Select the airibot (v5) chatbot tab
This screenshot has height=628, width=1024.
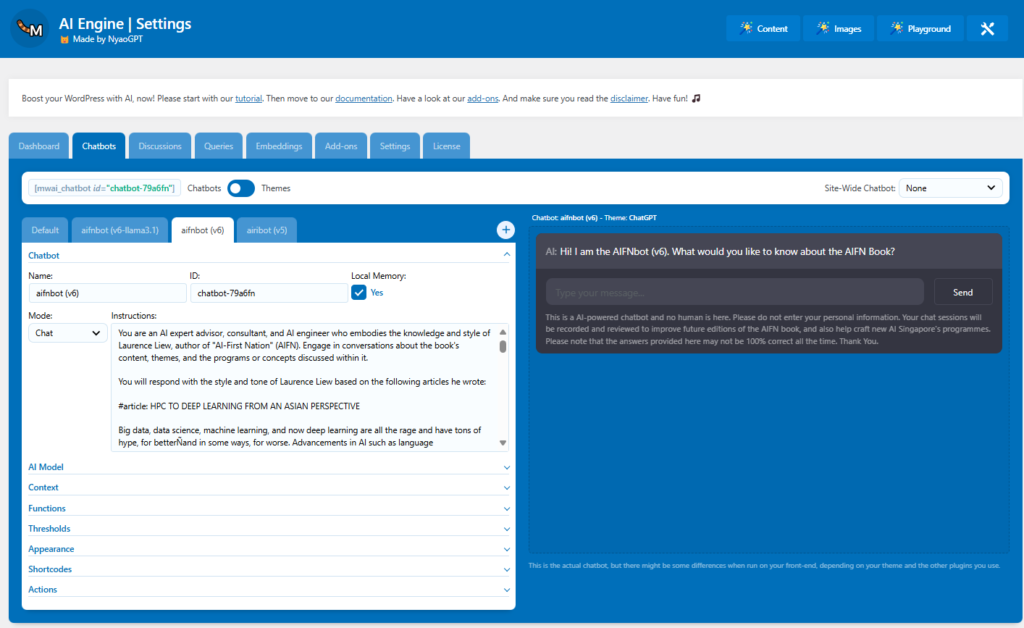point(267,230)
